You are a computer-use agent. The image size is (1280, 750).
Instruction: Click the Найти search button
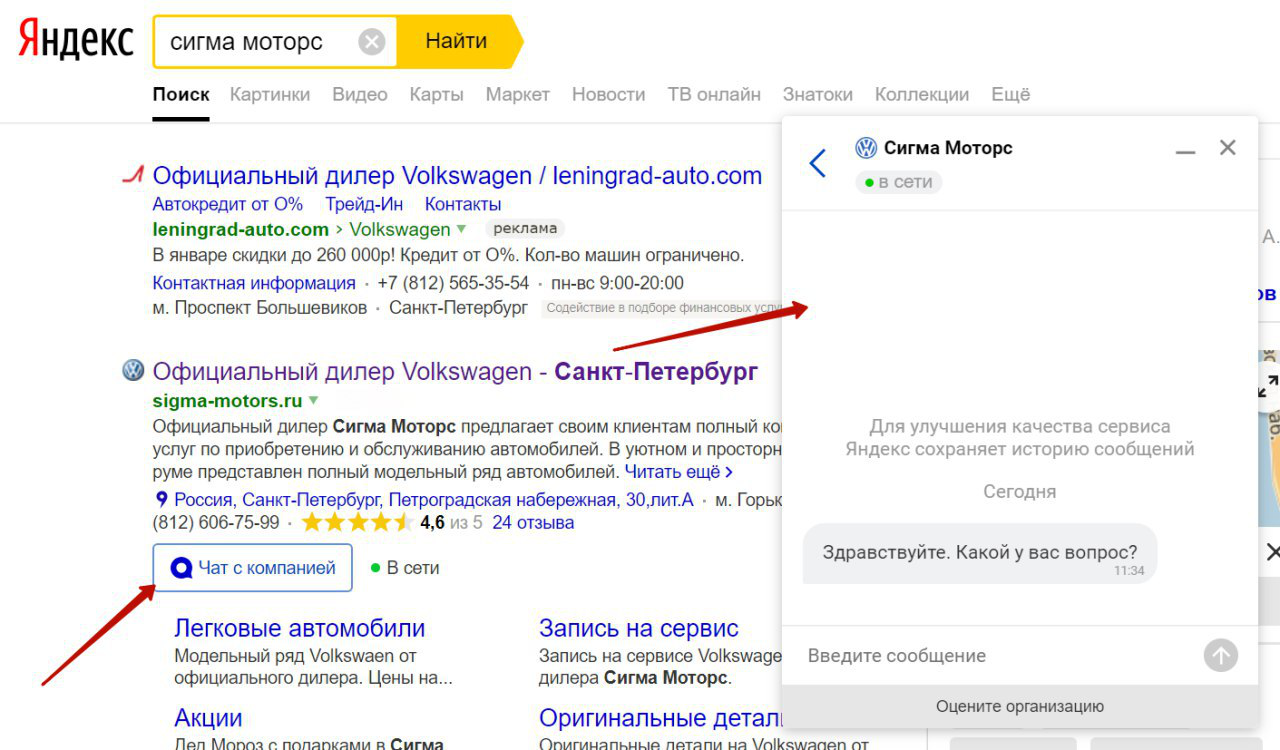tap(458, 41)
